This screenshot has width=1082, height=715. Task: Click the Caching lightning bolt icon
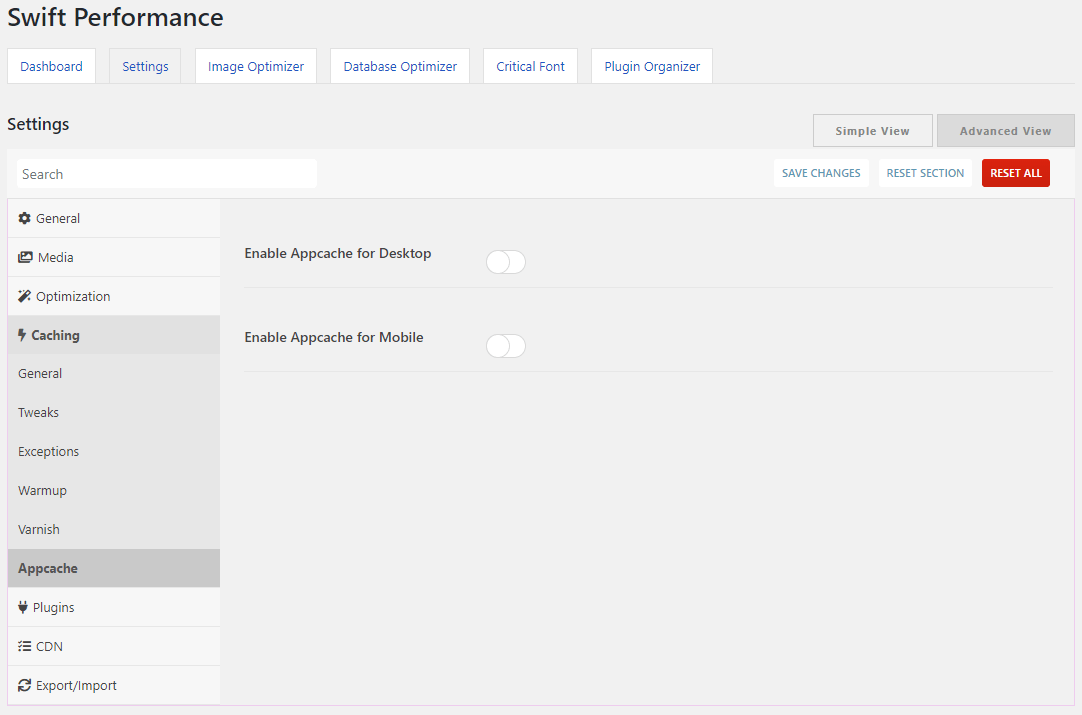coord(22,335)
